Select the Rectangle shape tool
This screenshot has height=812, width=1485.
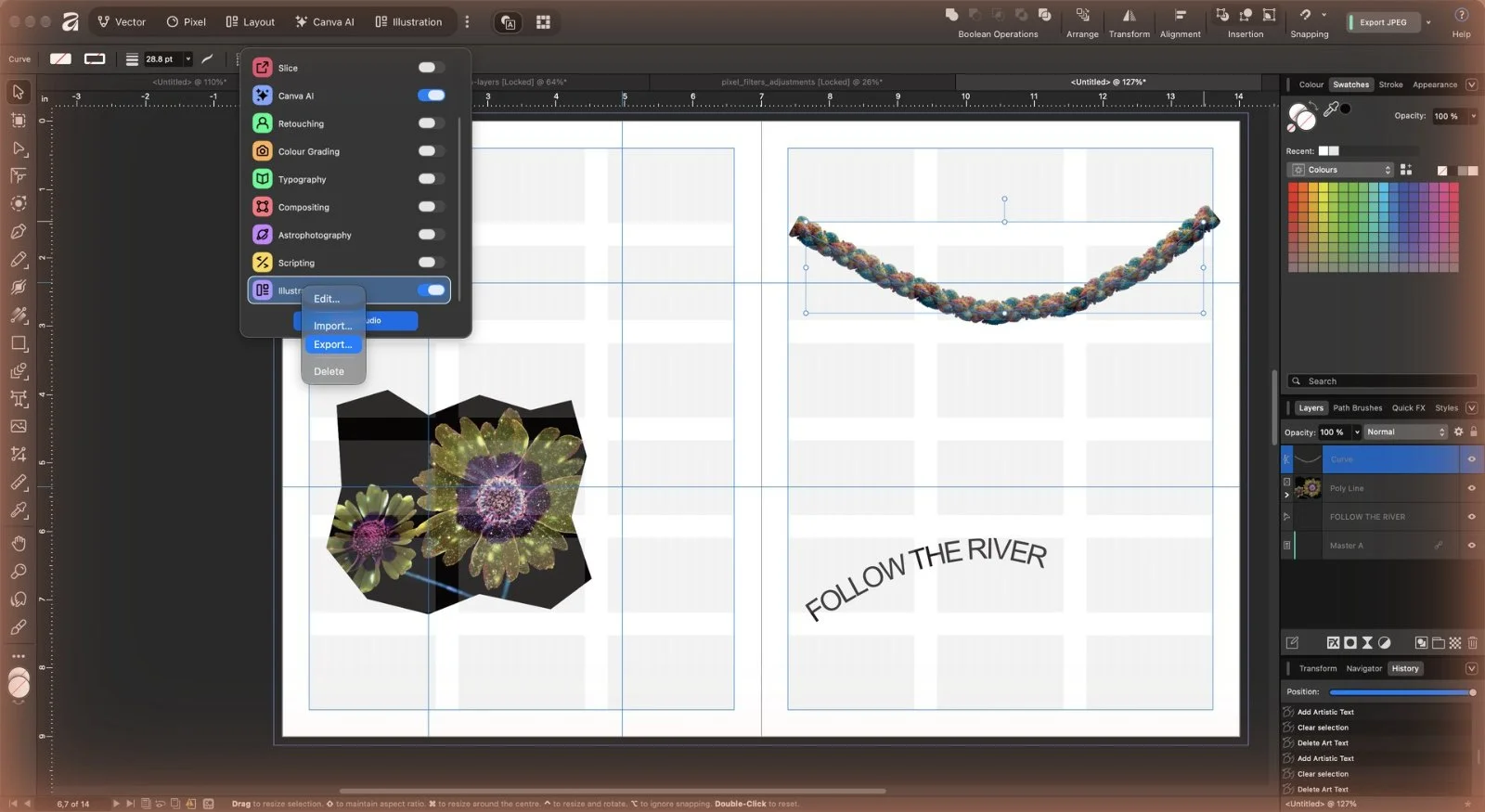(18, 343)
